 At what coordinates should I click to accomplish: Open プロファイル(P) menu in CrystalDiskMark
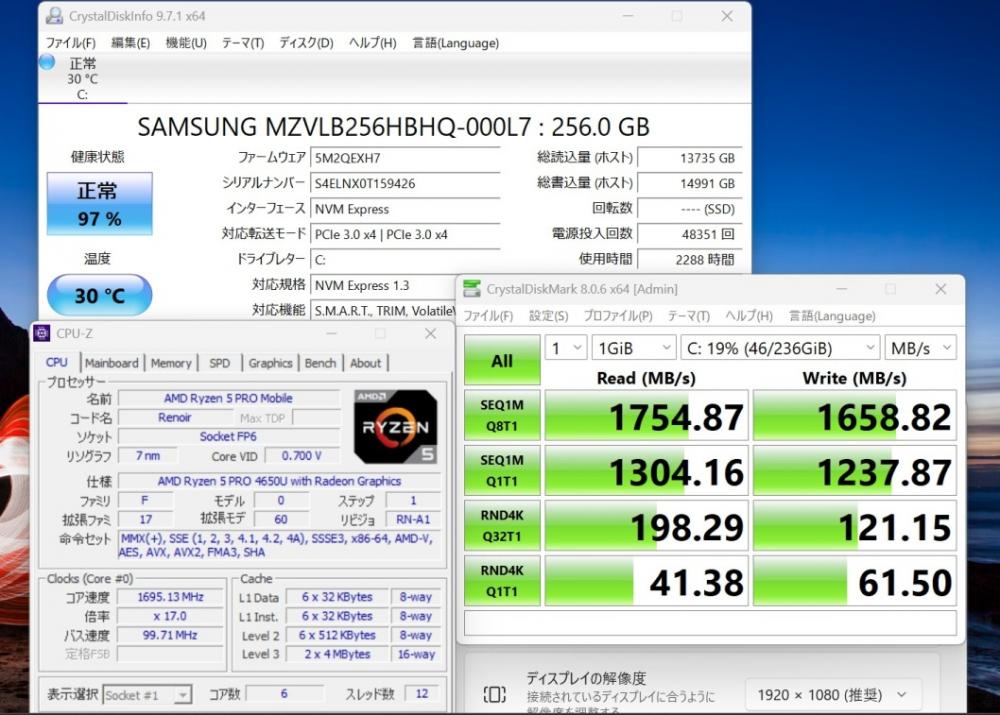(x=618, y=316)
